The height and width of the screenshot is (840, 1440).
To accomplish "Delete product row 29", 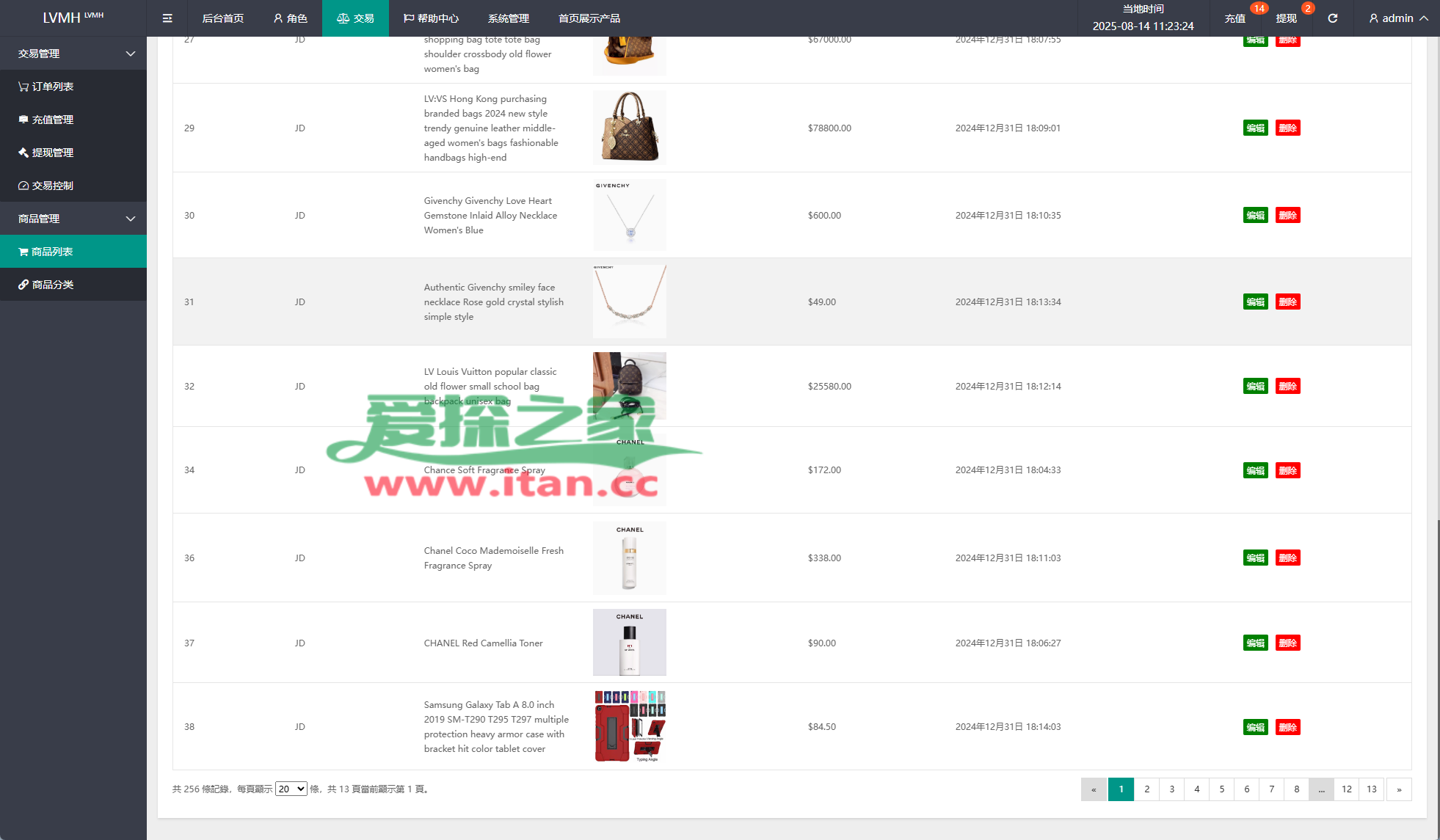I will tap(1288, 128).
